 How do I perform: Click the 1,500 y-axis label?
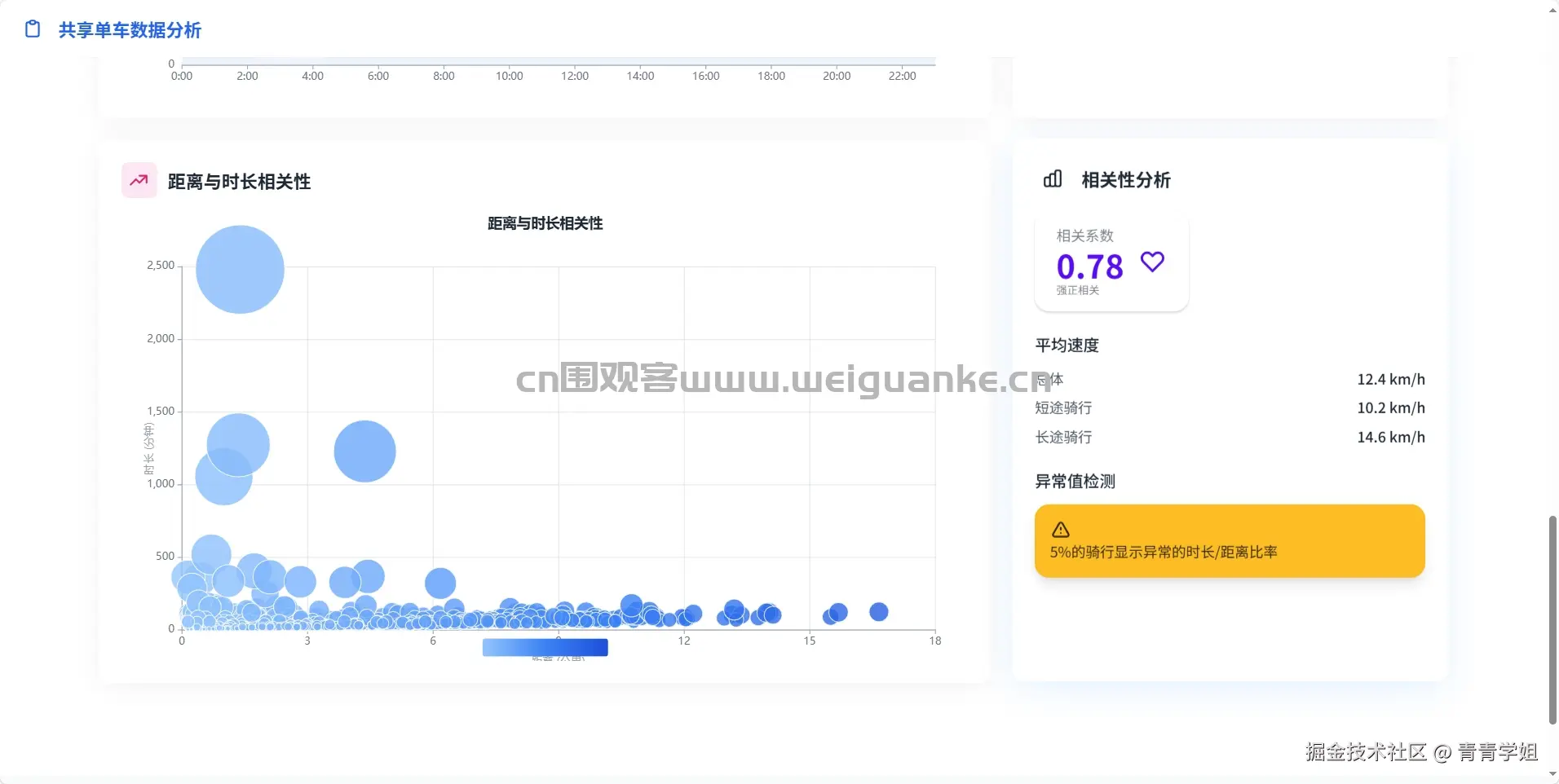pos(161,411)
